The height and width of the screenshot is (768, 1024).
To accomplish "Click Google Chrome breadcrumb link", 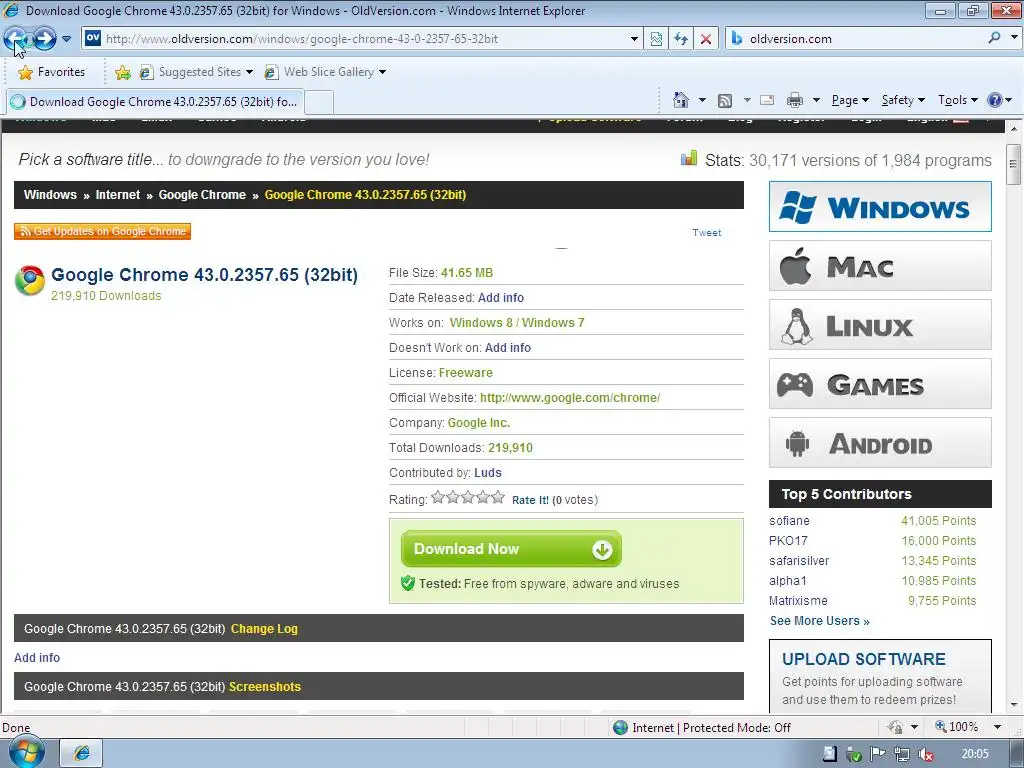I will (202, 195).
